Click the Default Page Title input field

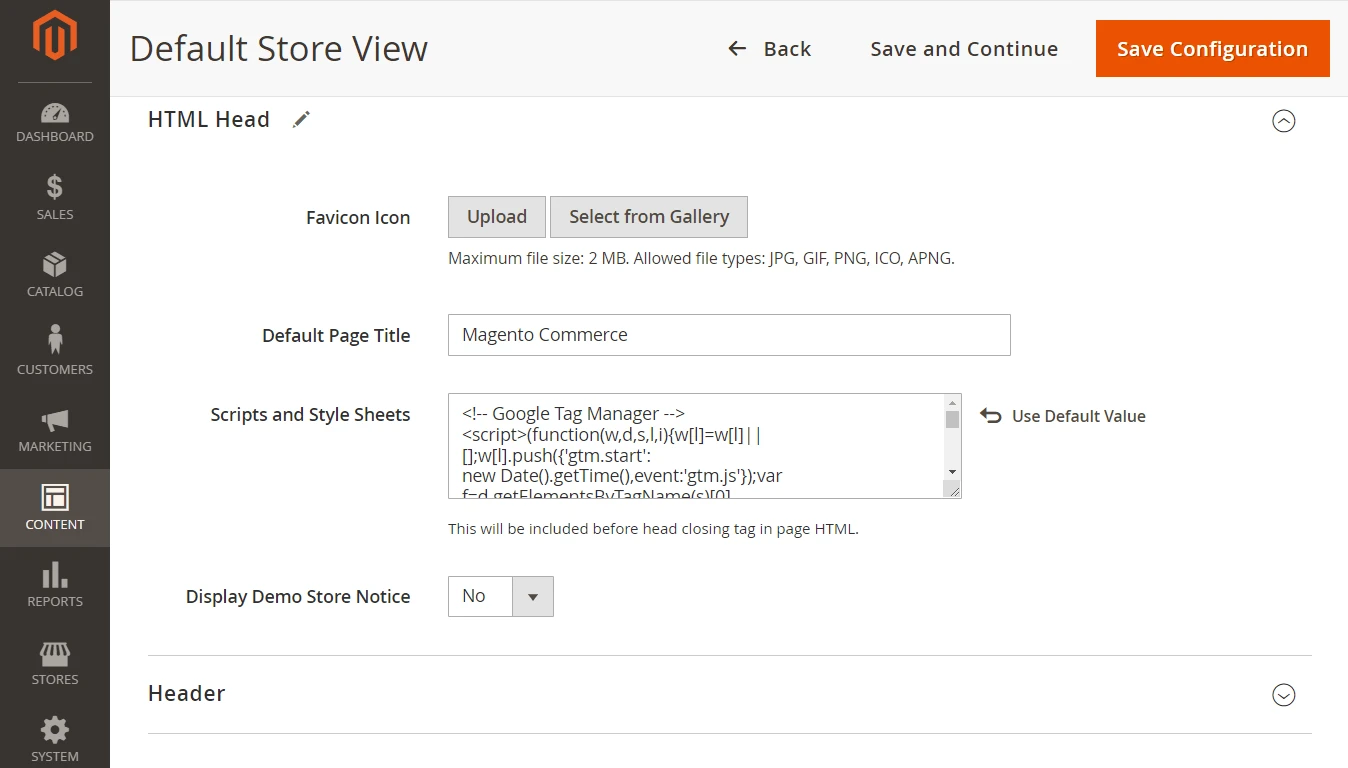728,335
